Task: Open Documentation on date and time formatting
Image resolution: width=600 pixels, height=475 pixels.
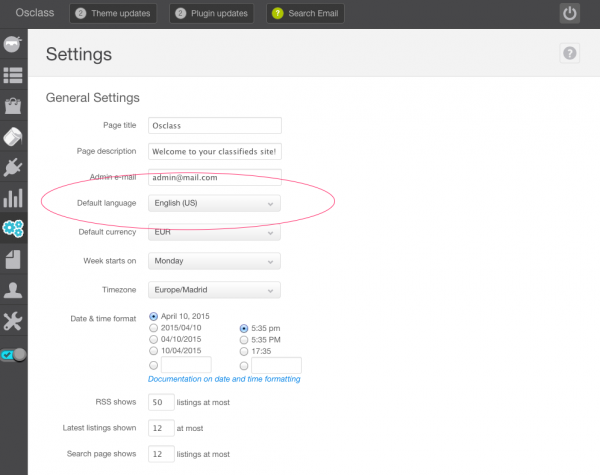Action: pyautogui.click(x=224, y=379)
